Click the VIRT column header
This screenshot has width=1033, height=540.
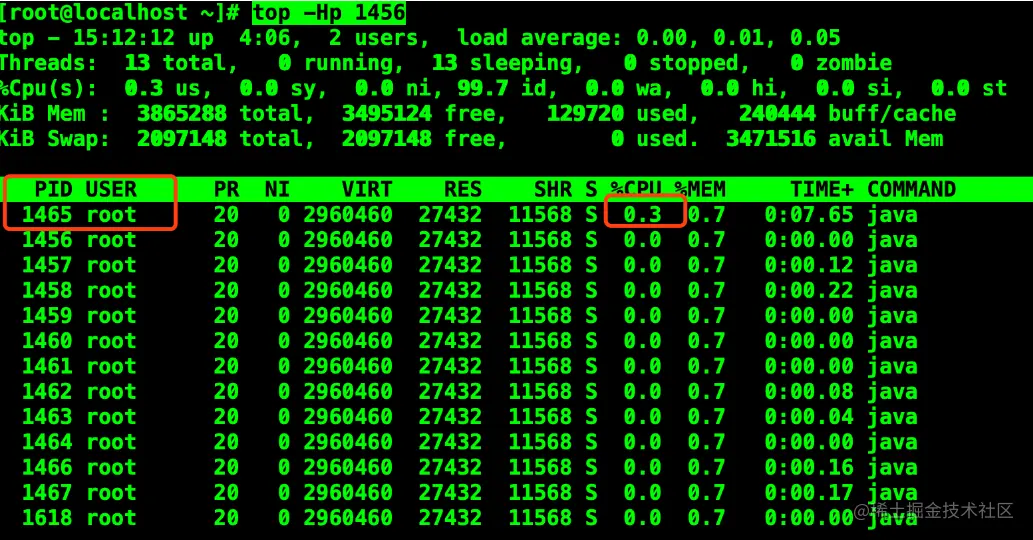pyautogui.click(x=367, y=189)
